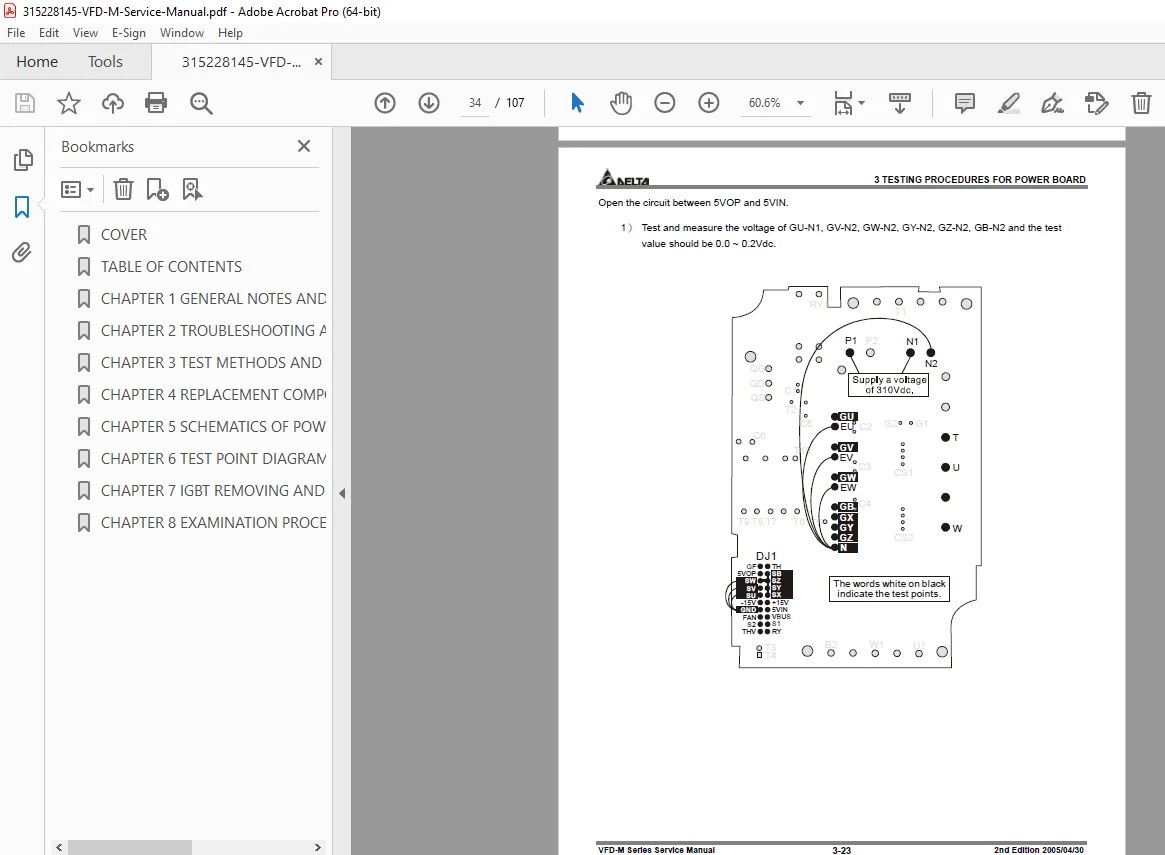Click the page number input field
This screenshot has height=855, width=1165.
[475, 103]
